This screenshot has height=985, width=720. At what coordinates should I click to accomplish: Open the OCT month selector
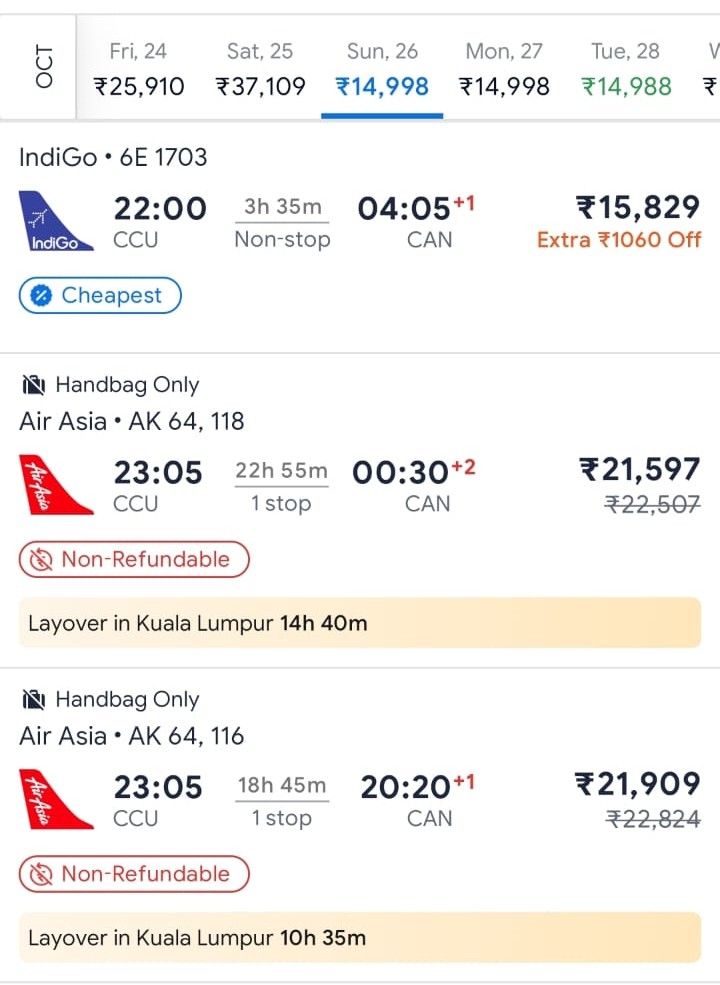click(x=43, y=67)
